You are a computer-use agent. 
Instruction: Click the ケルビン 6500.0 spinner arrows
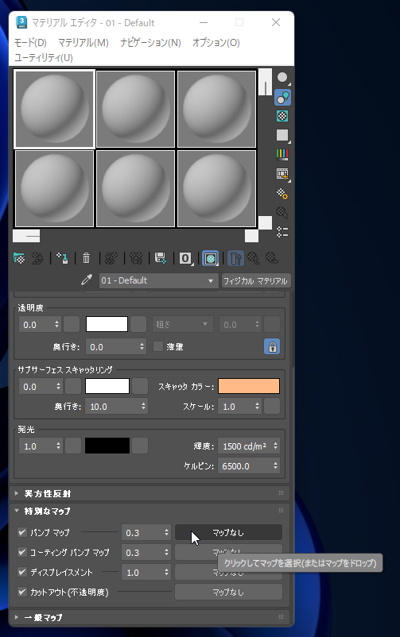pyautogui.click(x=276, y=466)
